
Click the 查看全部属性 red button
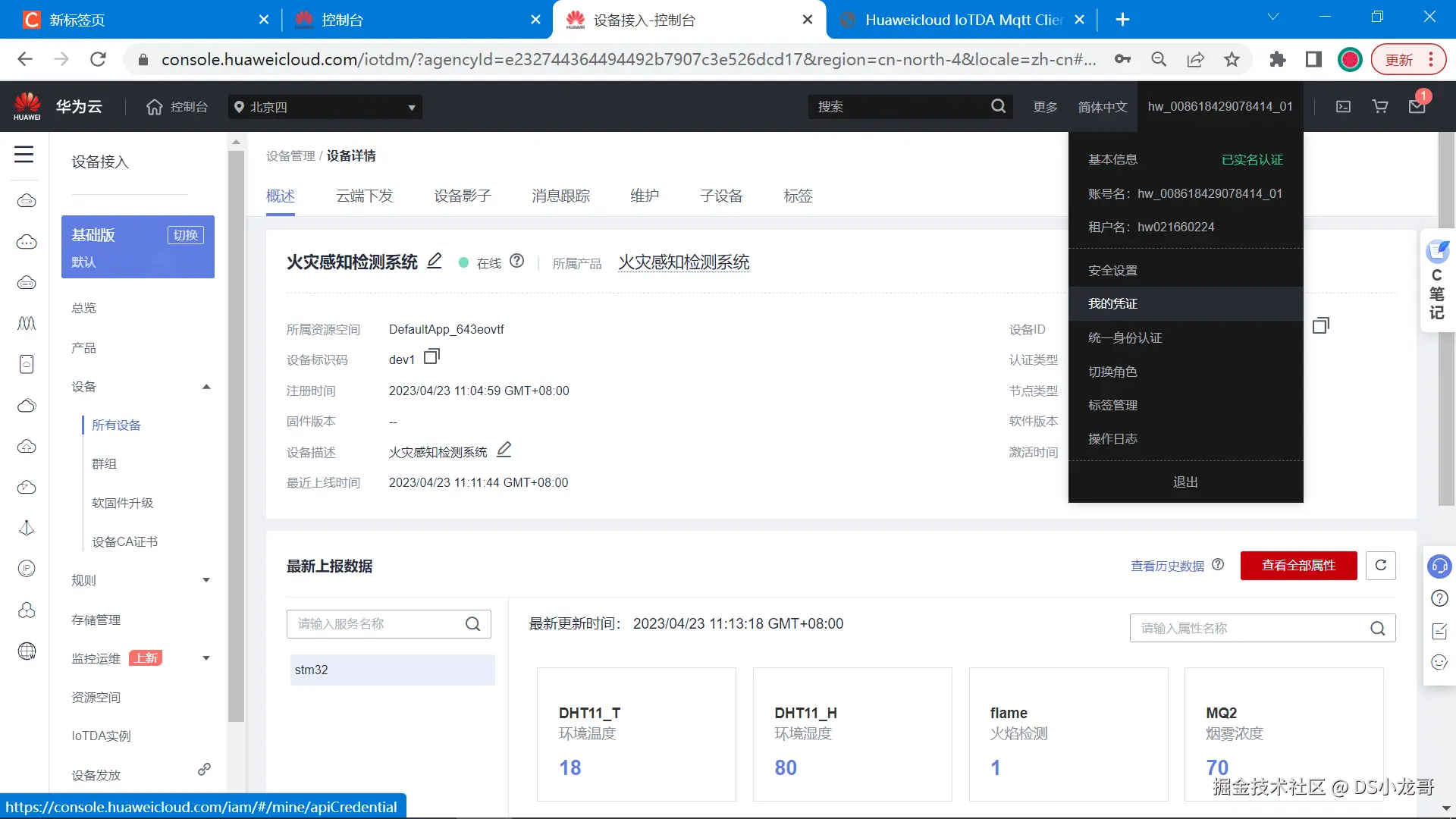(x=1298, y=566)
